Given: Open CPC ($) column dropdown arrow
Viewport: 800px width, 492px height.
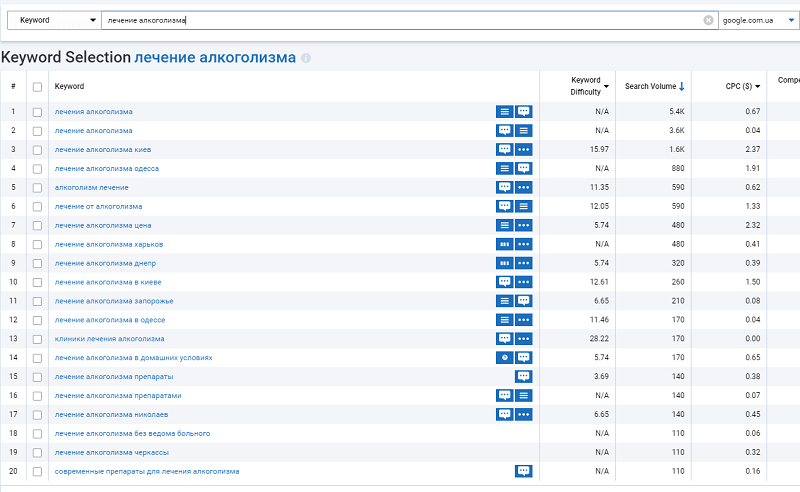Looking at the screenshot, I should (757, 86).
